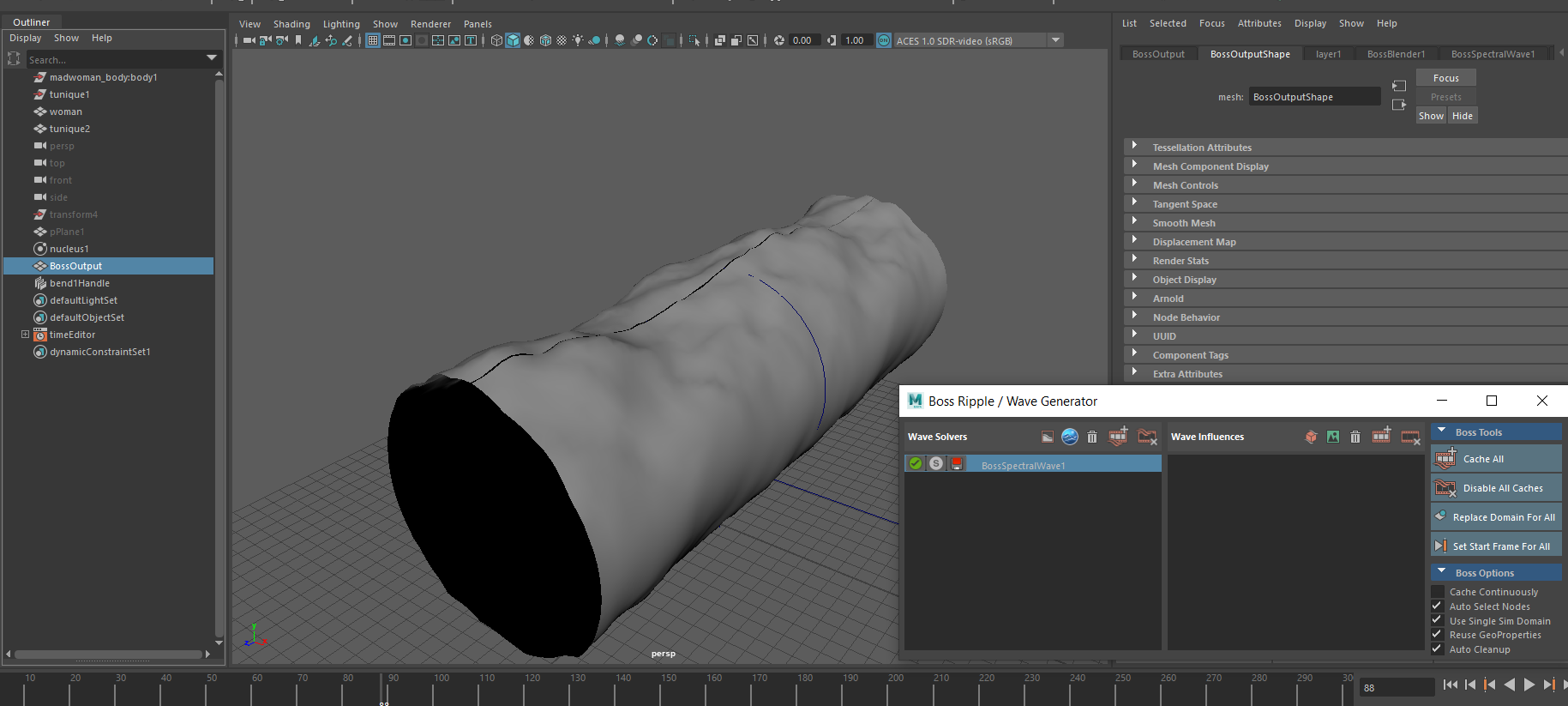
Task: Click the Cache All button
Action: pos(1497,459)
